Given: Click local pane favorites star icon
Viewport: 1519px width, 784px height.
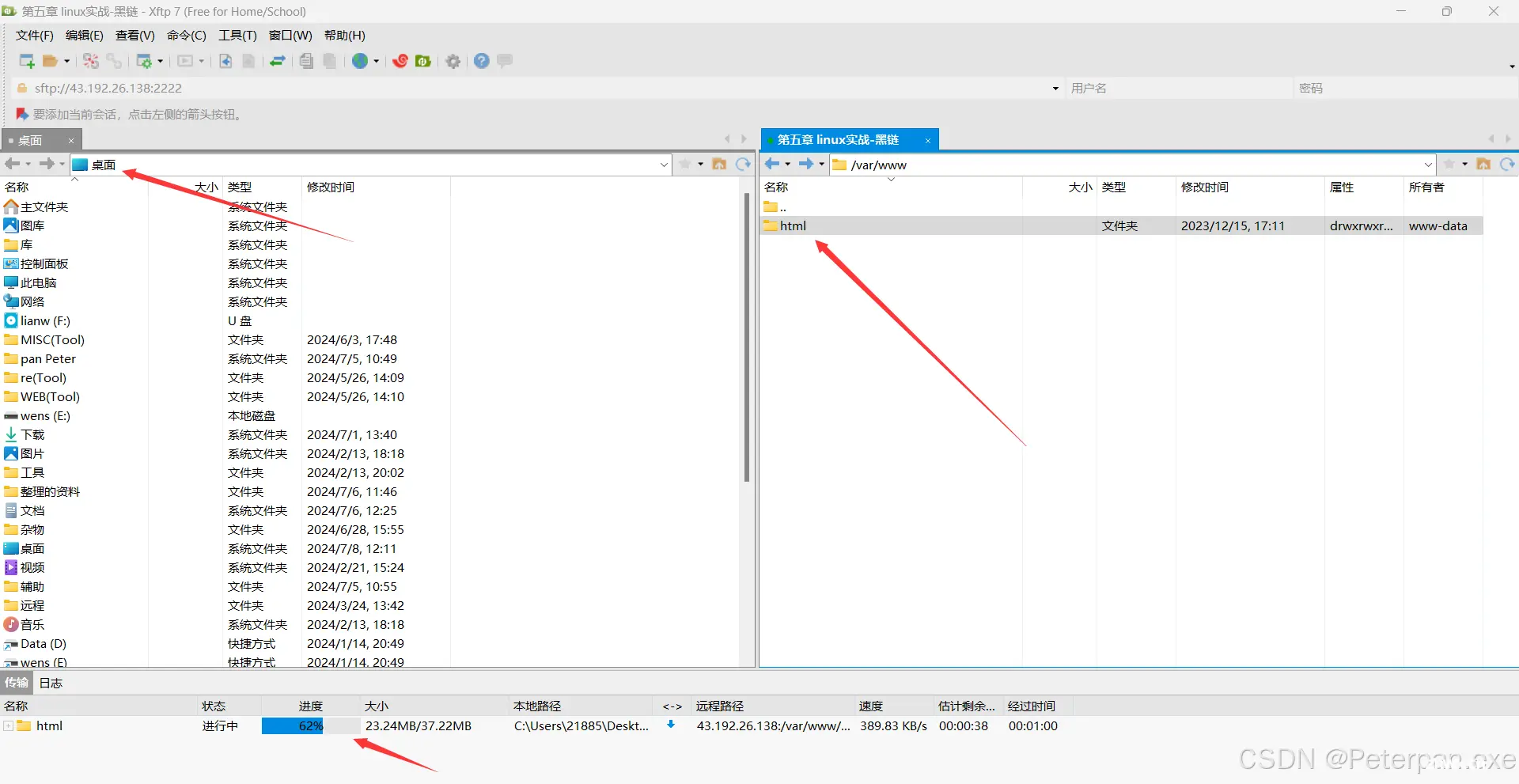Looking at the screenshot, I should pyautogui.click(x=685, y=164).
